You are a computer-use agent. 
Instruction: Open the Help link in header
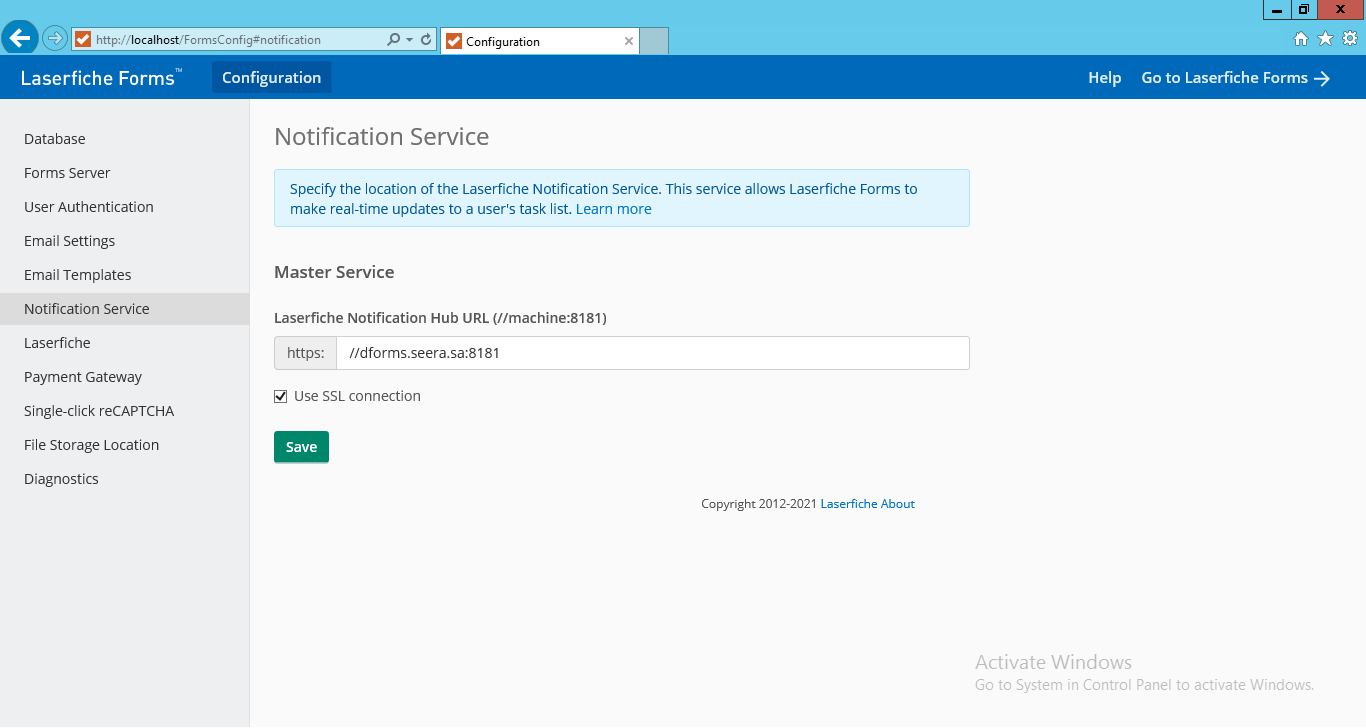[x=1104, y=78]
